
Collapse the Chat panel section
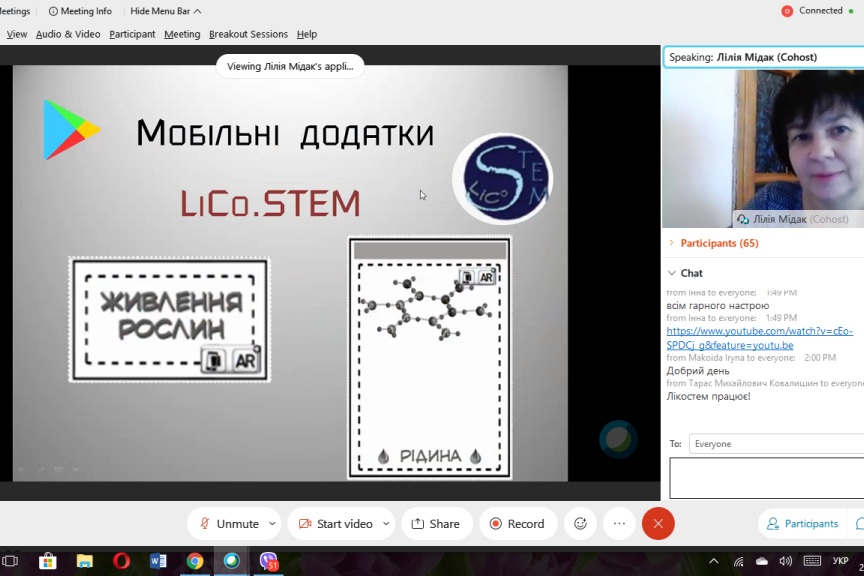(x=670, y=273)
